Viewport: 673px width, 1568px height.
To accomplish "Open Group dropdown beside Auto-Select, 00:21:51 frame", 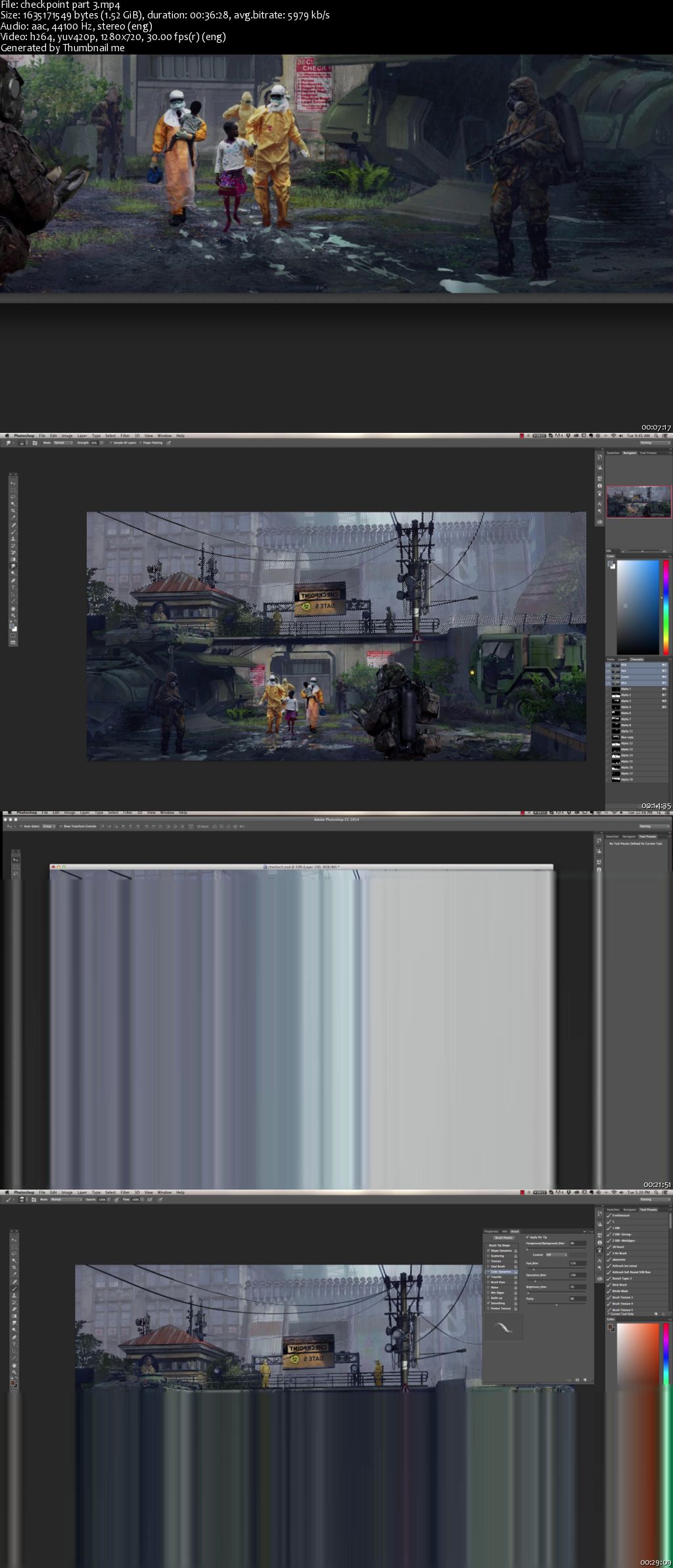I will click(49, 826).
